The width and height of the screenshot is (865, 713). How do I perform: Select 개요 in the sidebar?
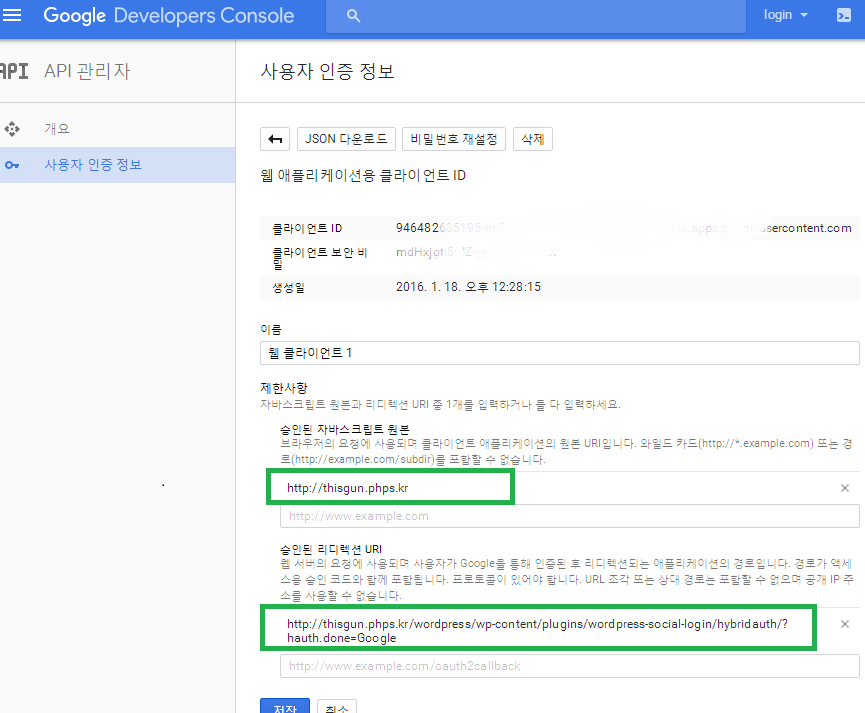click(57, 129)
